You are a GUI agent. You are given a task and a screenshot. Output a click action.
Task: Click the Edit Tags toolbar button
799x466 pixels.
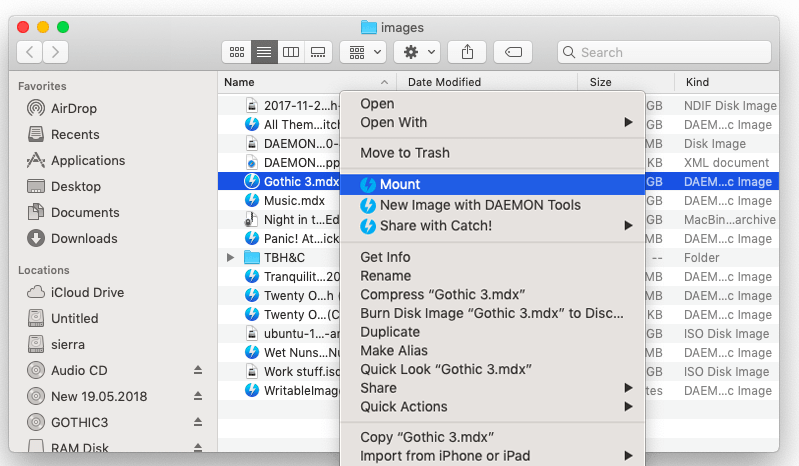pyautogui.click(x=513, y=52)
